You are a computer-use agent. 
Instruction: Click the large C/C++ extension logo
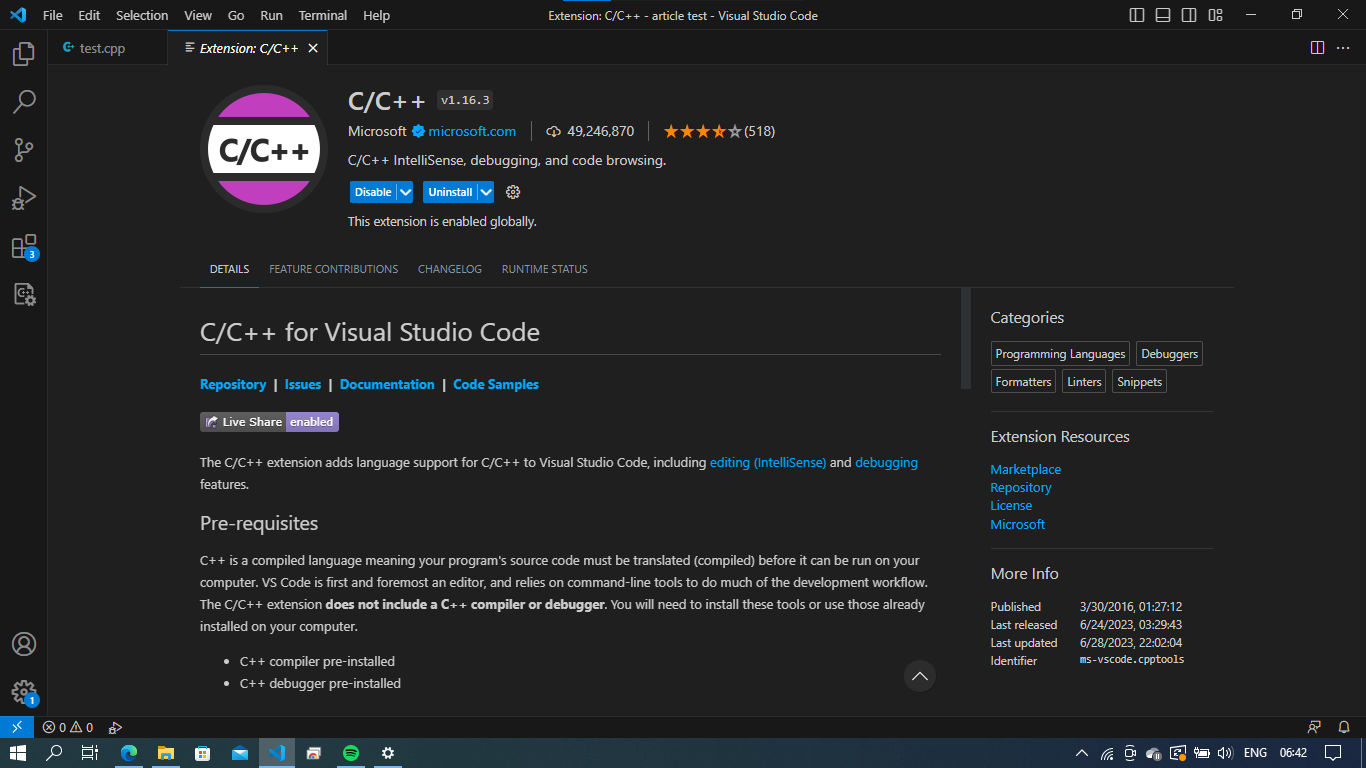click(x=264, y=149)
